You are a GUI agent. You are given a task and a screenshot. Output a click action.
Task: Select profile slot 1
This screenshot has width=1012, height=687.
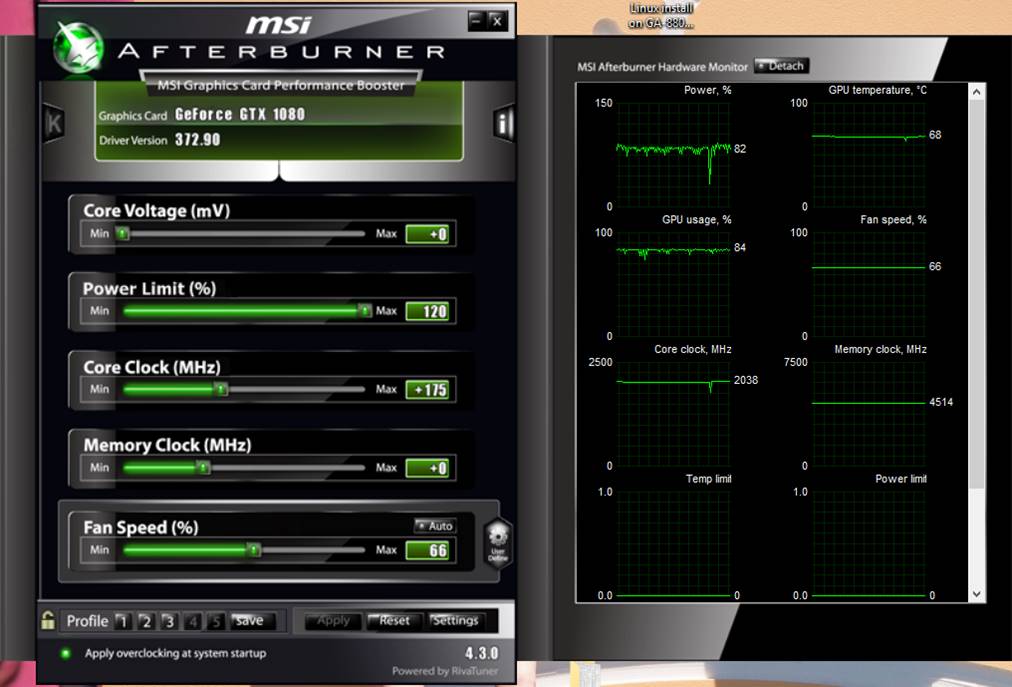point(122,621)
